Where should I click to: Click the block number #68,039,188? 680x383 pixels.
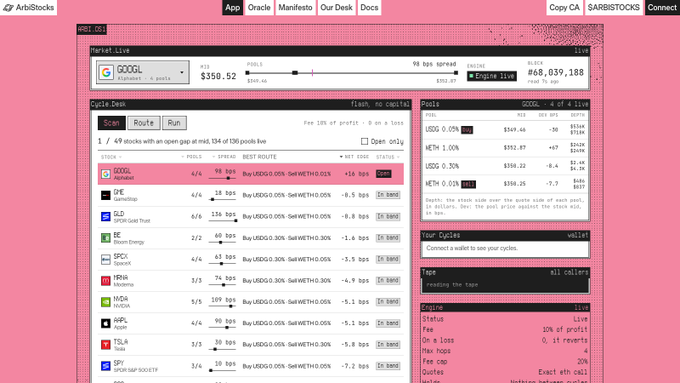(x=556, y=72)
